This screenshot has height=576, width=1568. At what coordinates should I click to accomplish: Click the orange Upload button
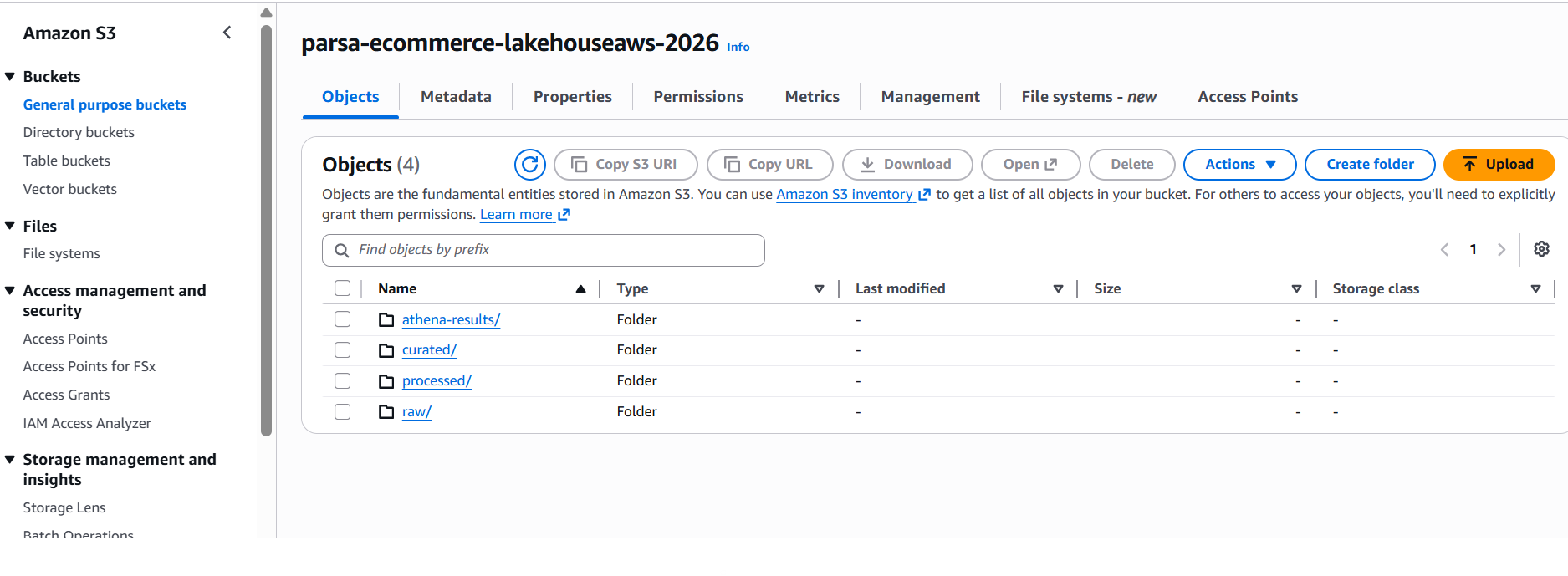pos(1499,165)
